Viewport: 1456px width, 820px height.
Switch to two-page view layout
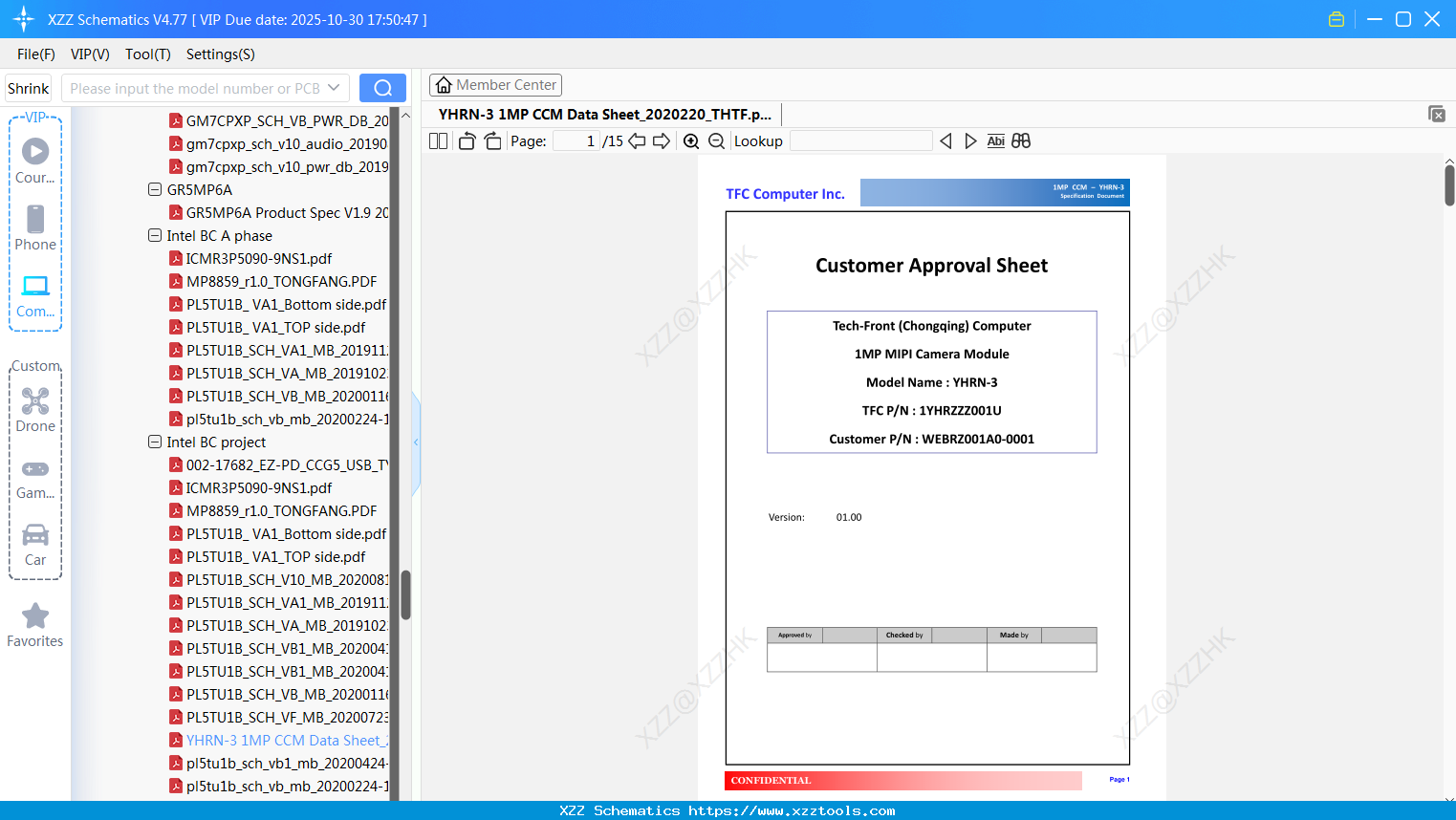pos(438,141)
